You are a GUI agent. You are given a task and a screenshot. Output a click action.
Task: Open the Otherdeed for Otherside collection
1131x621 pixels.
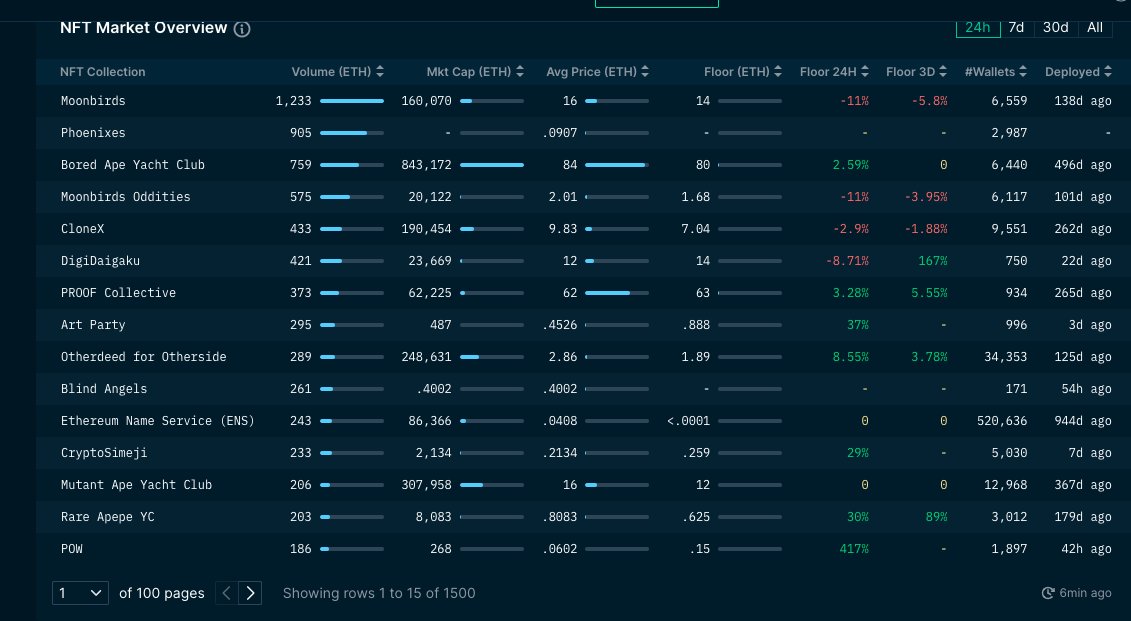point(144,356)
